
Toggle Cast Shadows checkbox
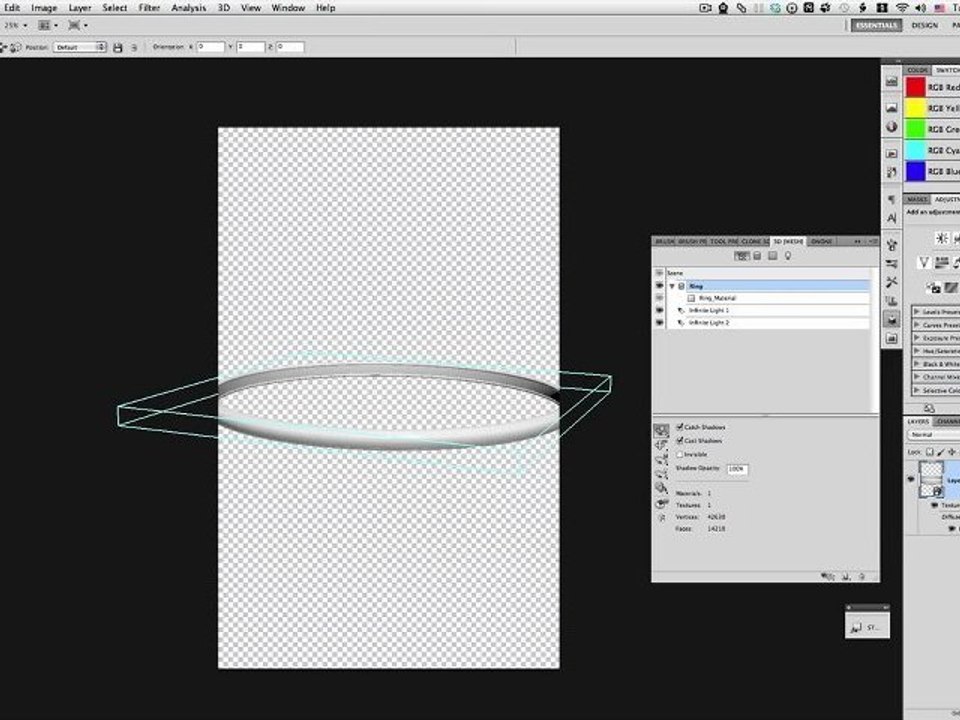pos(680,440)
